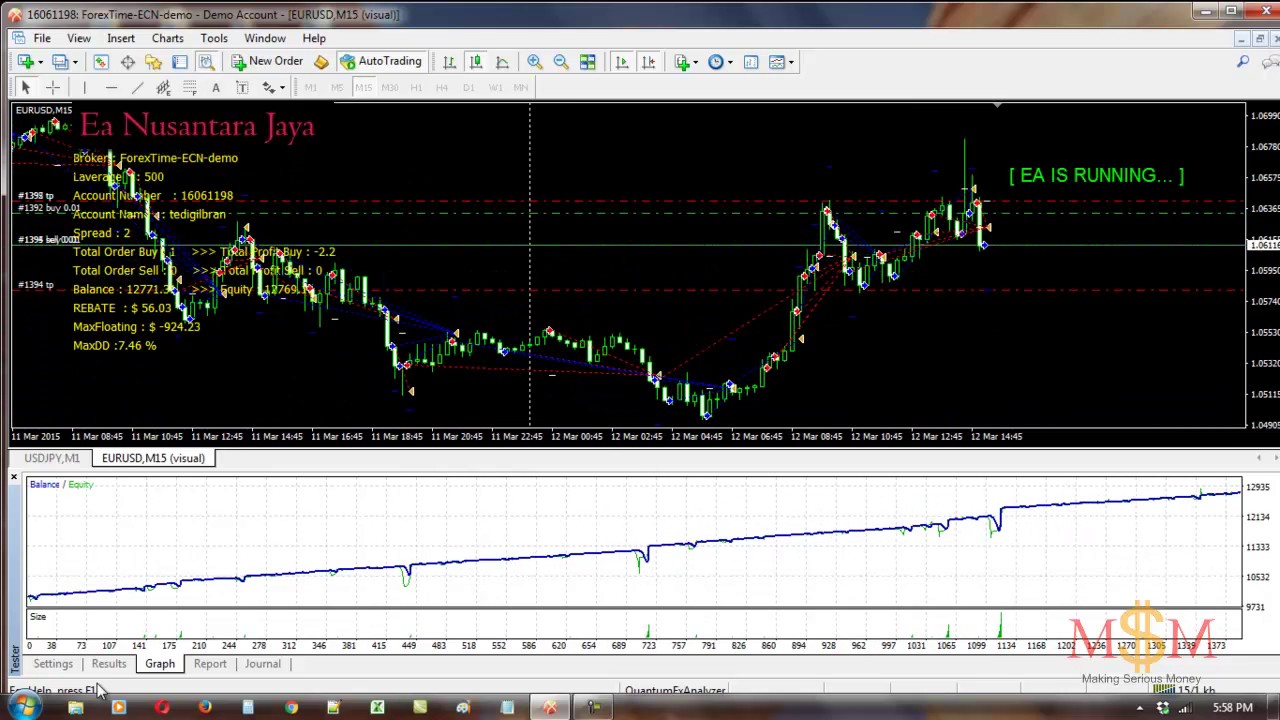The image size is (1280, 720).
Task: Select the text 'A' tool
Action: click(x=215, y=88)
